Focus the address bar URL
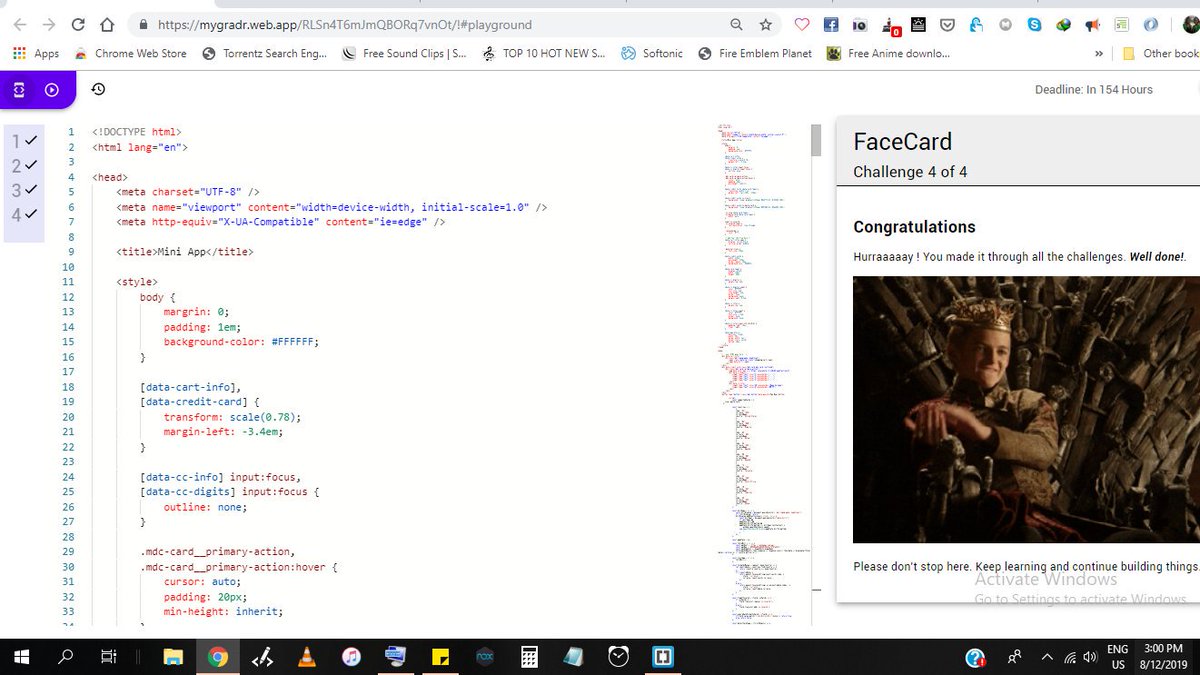The image size is (1200, 675). pos(345,25)
